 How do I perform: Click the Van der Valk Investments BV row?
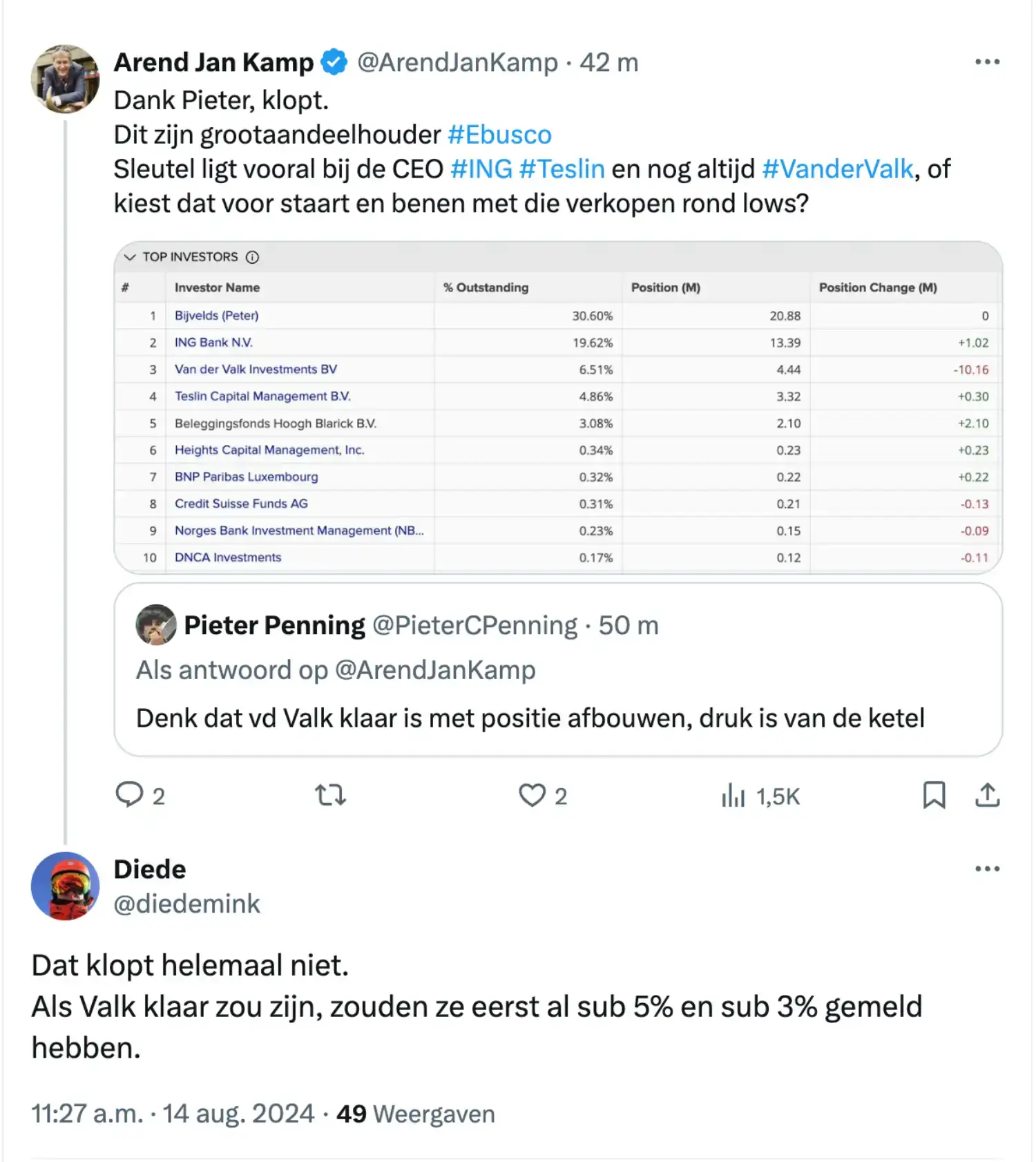(558, 370)
